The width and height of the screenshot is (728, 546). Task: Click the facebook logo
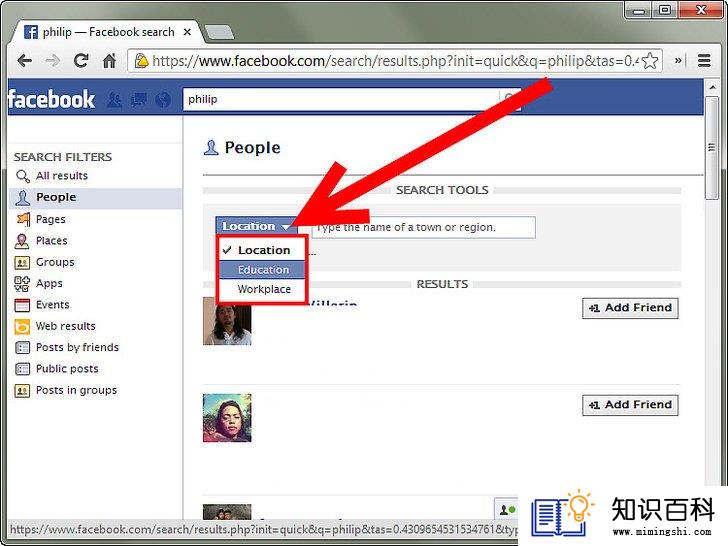[51, 99]
